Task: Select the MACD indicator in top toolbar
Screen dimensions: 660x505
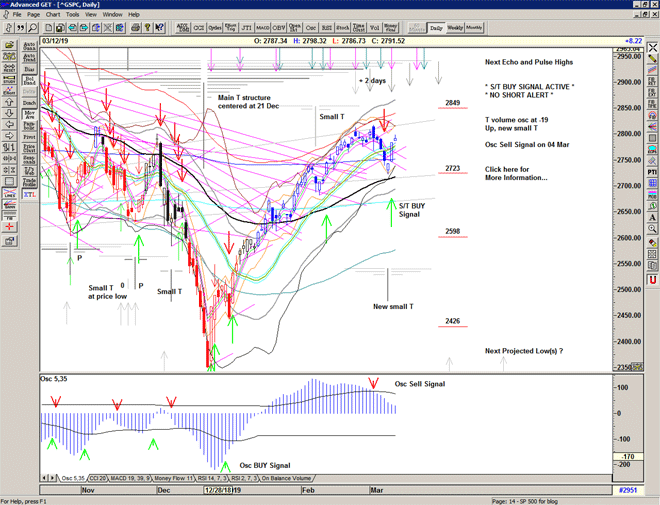Action: click(x=262, y=28)
